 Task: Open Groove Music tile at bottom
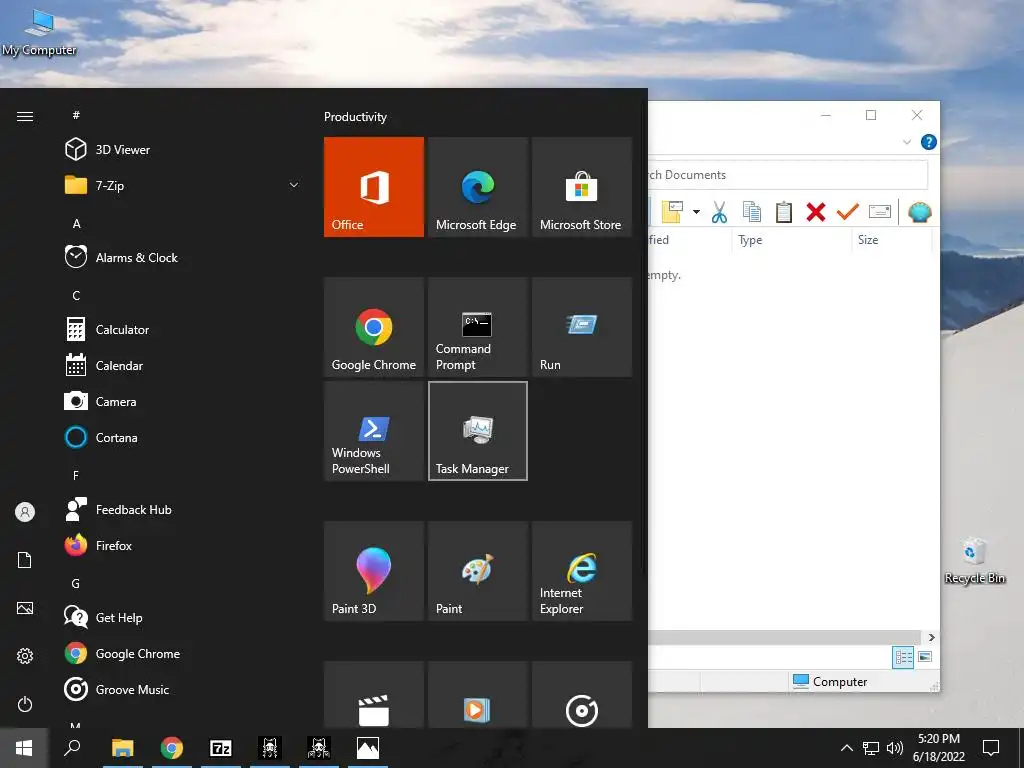point(582,695)
